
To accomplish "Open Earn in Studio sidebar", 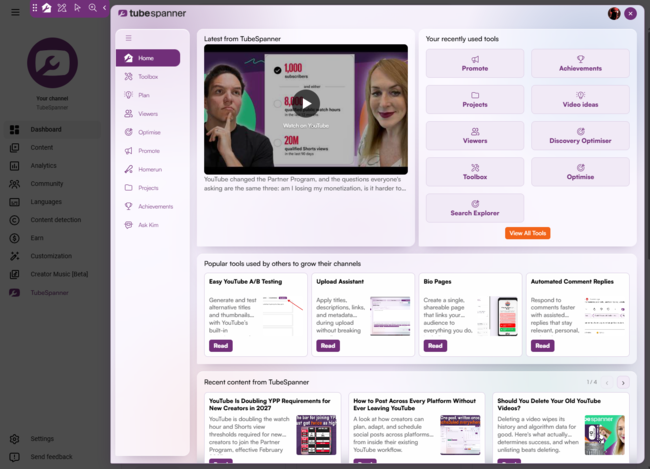I will pos(52,238).
